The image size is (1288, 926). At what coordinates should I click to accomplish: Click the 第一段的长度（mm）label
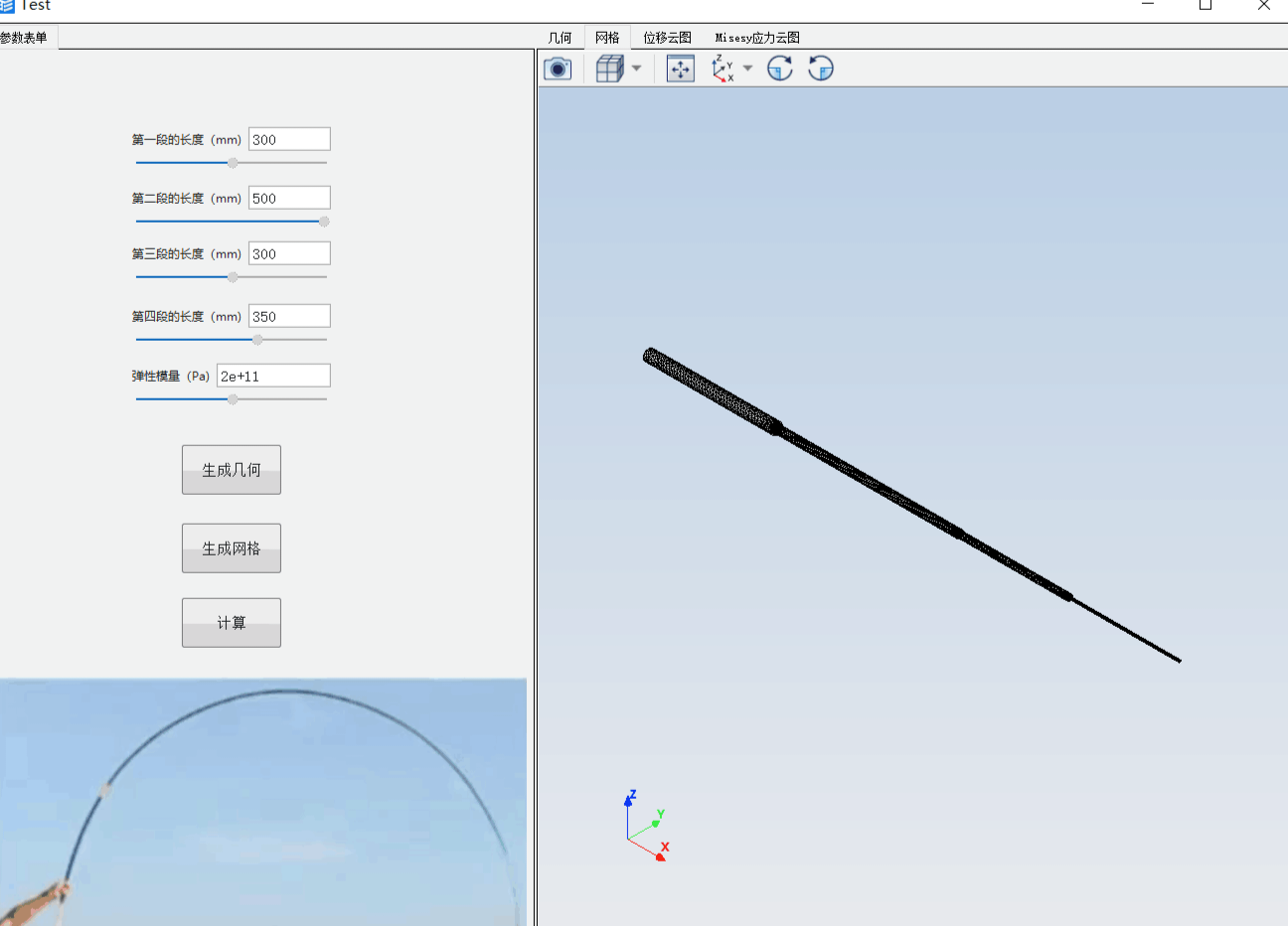187,140
